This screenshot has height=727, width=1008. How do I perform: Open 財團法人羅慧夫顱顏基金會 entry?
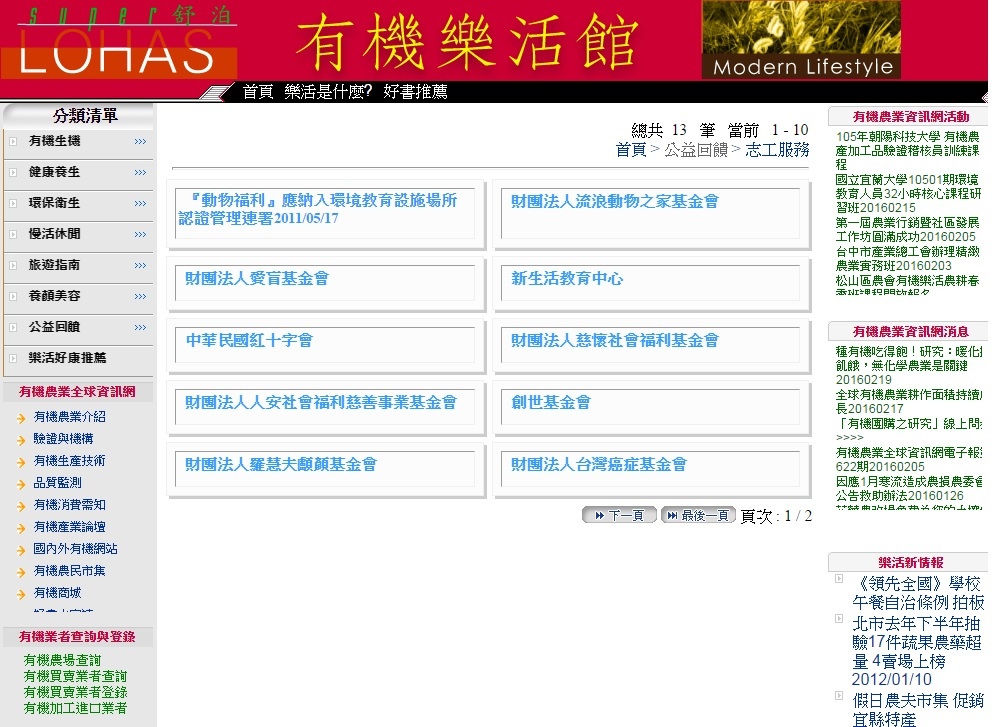280,464
